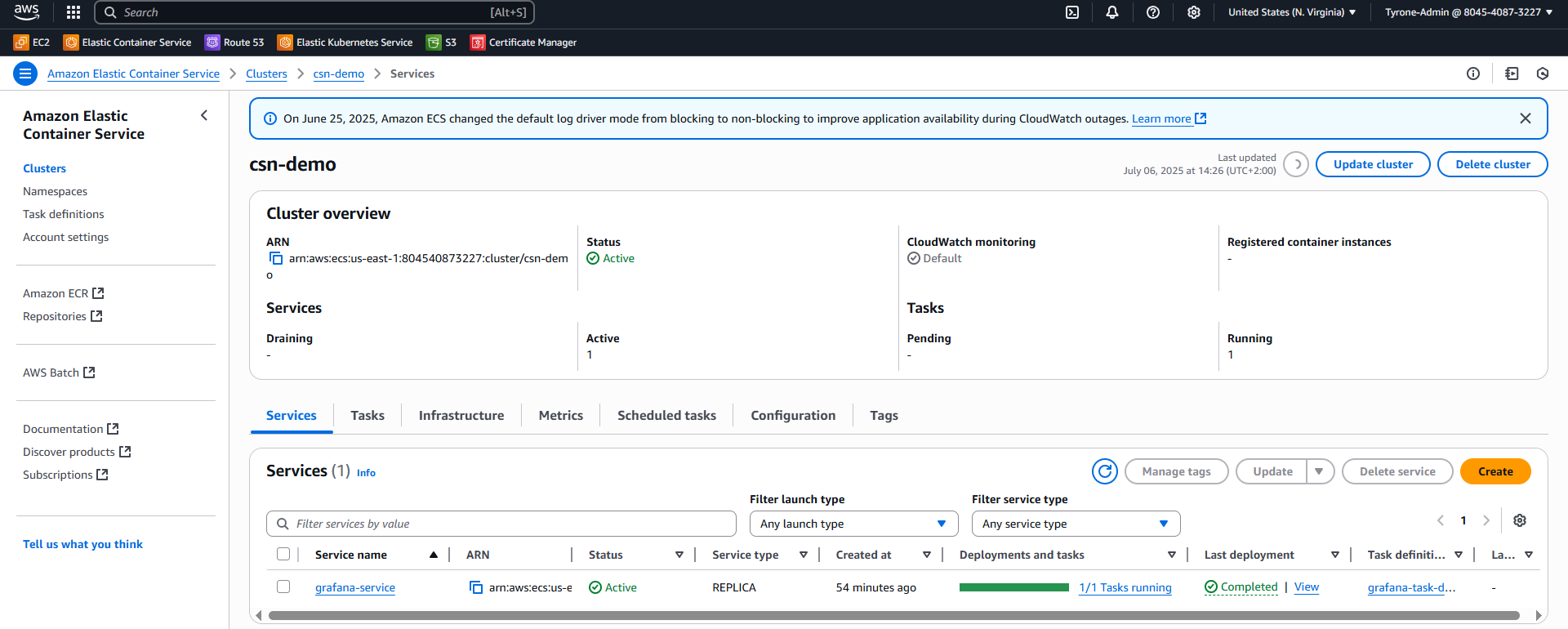
Task: Copy the grafana-service ARN
Action: pyautogui.click(x=476, y=587)
